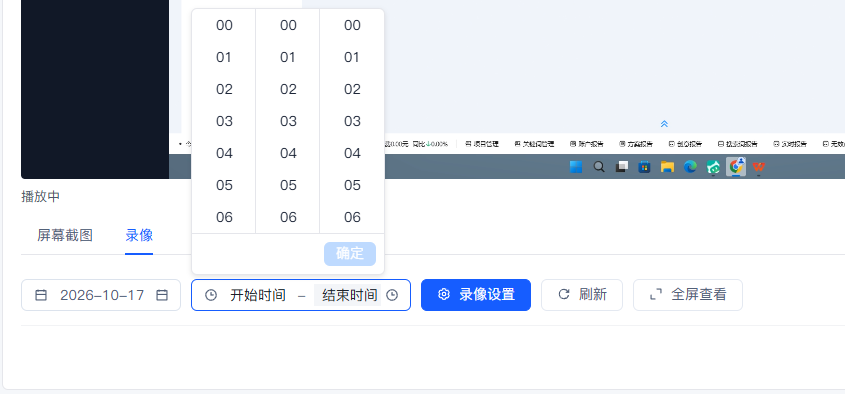Select minute 03 in the middle time column
The width and height of the screenshot is (845, 394).
(288, 121)
